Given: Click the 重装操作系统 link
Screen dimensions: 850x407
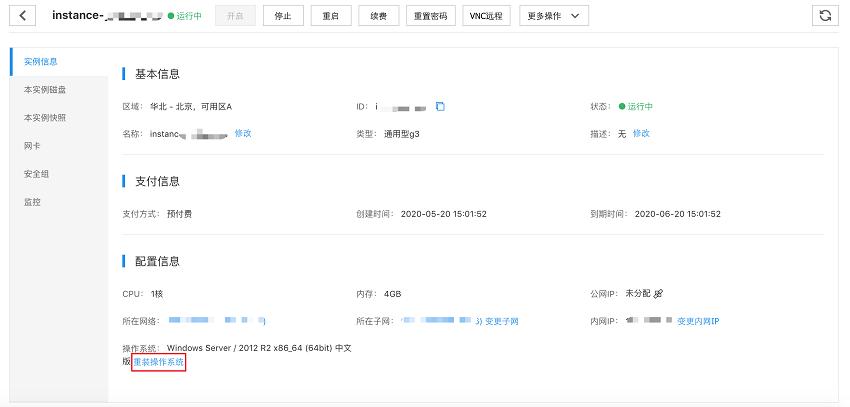Looking at the screenshot, I should (x=159, y=362).
